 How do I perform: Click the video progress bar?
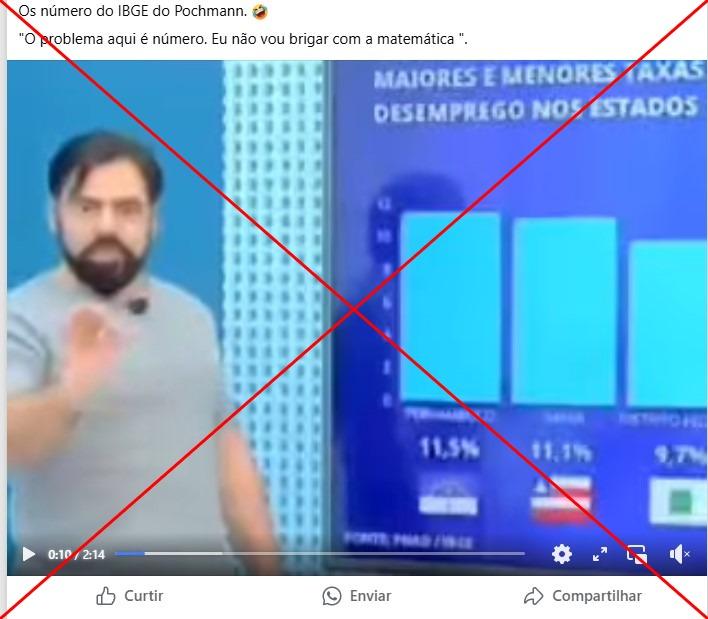(320, 554)
